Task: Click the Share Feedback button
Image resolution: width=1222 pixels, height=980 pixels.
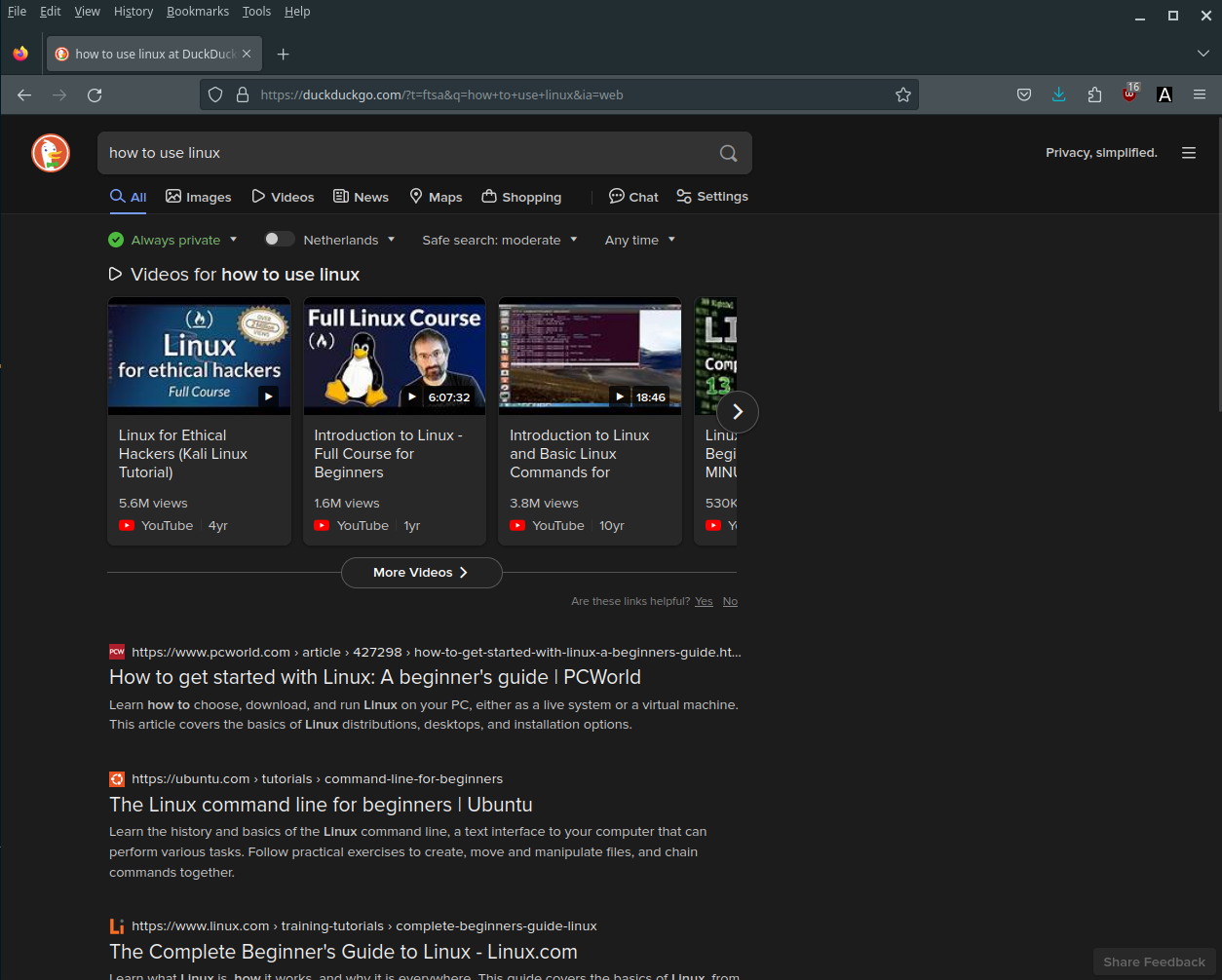Action: click(x=1155, y=961)
